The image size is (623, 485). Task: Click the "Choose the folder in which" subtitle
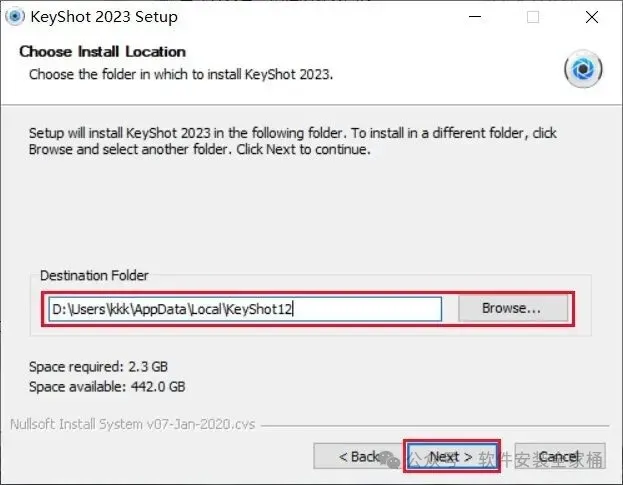(180, 74)
